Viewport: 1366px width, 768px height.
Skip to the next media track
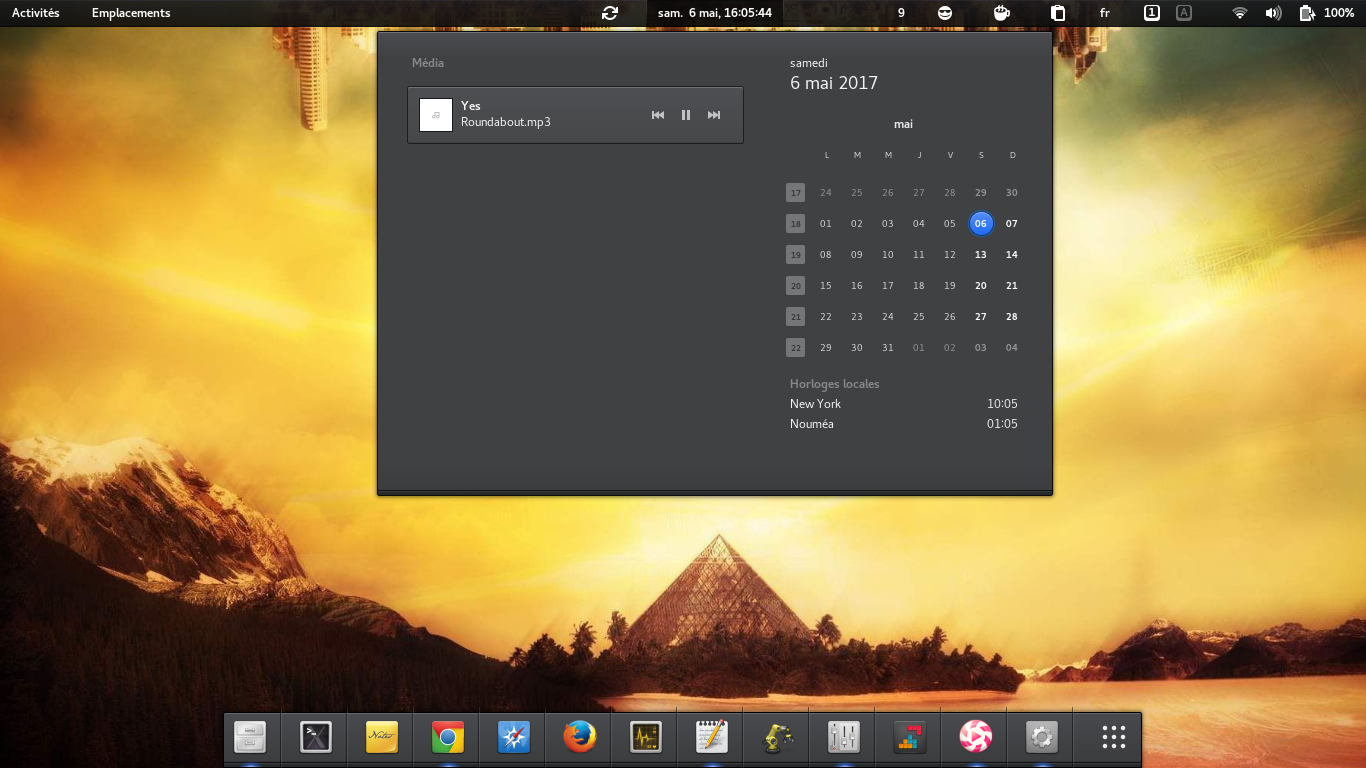click(x=714, y=115)
